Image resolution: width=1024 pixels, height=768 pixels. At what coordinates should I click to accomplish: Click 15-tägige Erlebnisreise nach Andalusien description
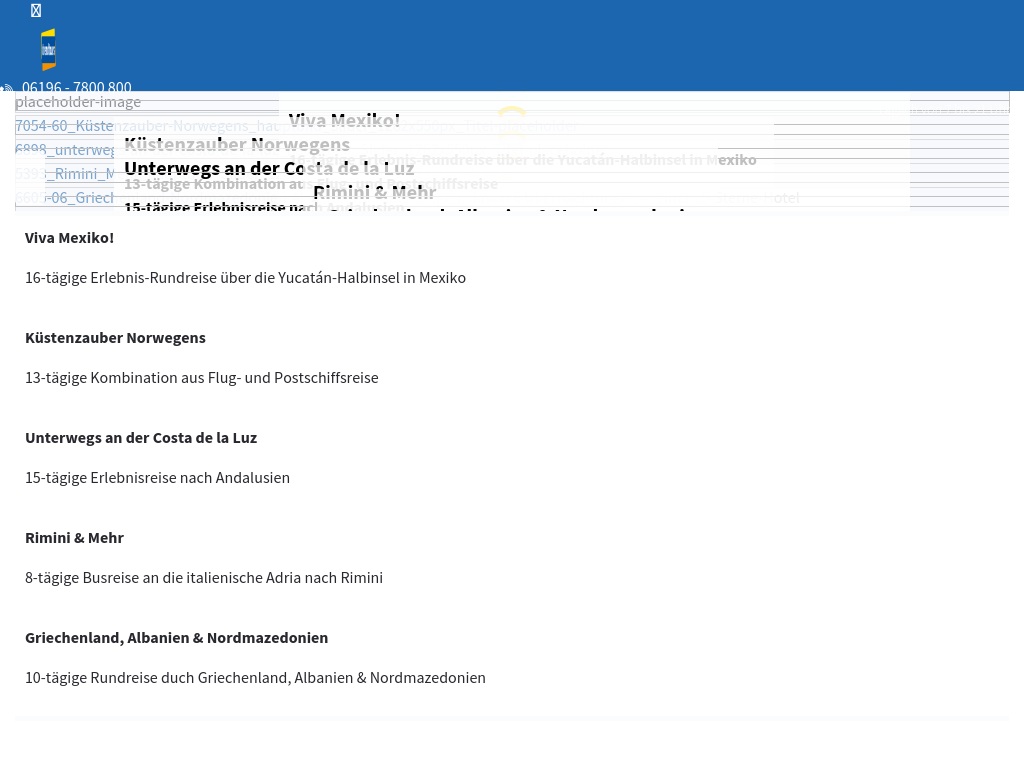pyautogui.click(x=157, y=478)
